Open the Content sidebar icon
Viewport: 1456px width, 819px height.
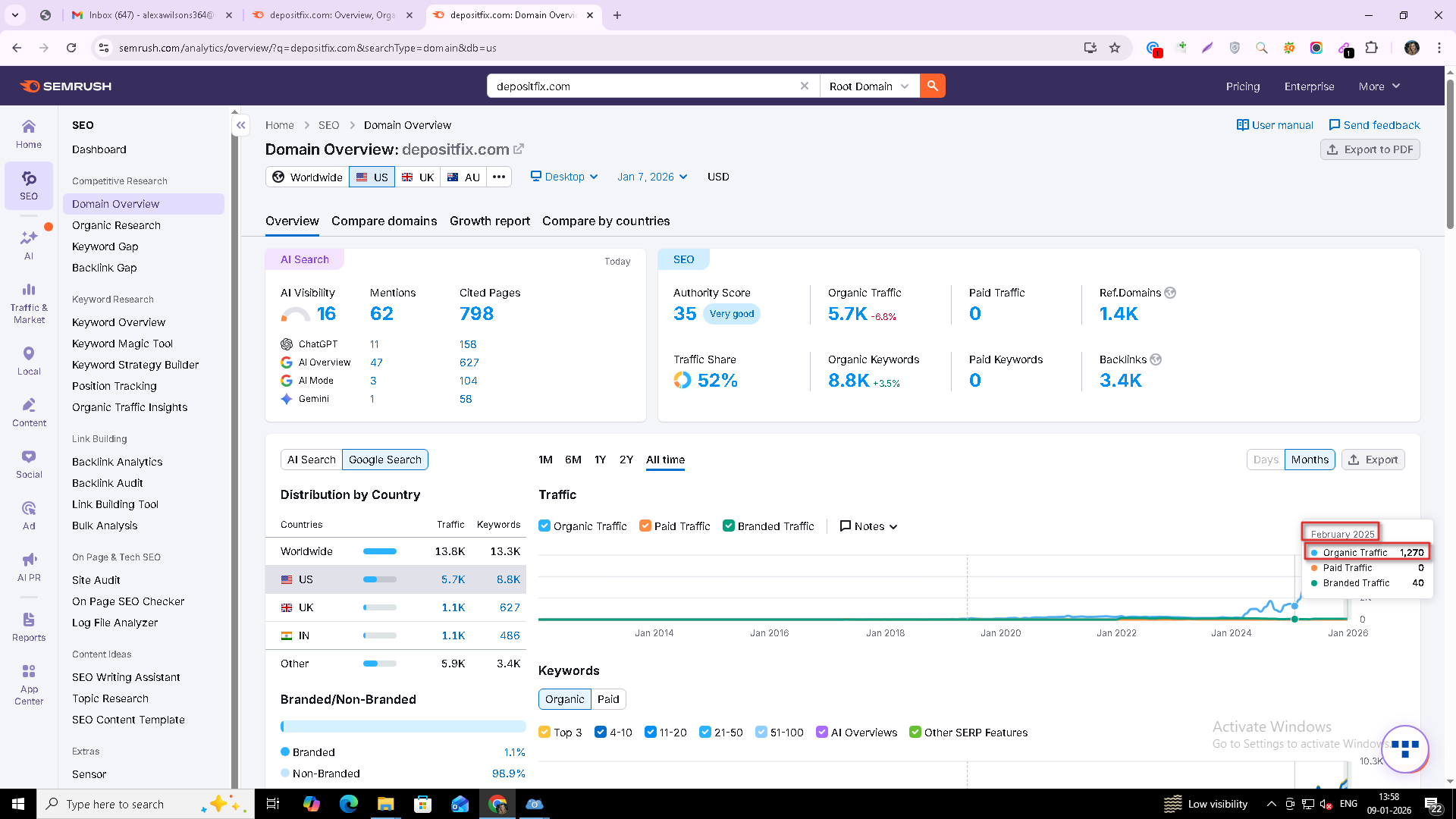pos(29,413)
